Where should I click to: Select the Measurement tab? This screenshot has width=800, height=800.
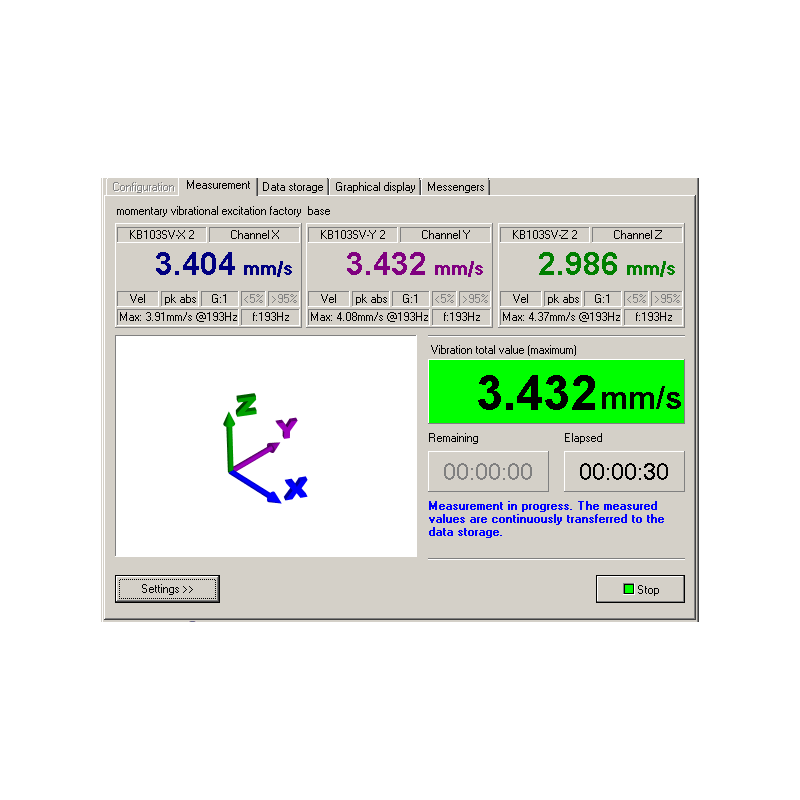(x=218, y=186)
